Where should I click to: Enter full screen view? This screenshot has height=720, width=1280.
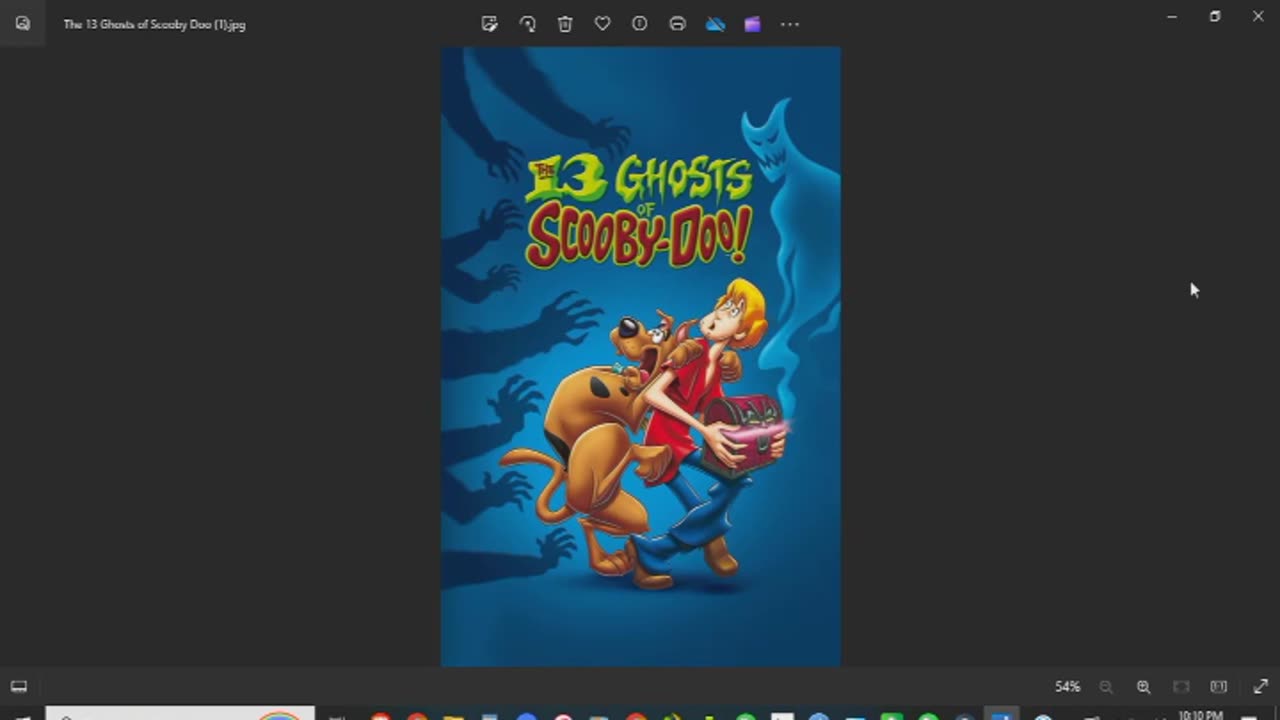click(x=1260, y=687)
